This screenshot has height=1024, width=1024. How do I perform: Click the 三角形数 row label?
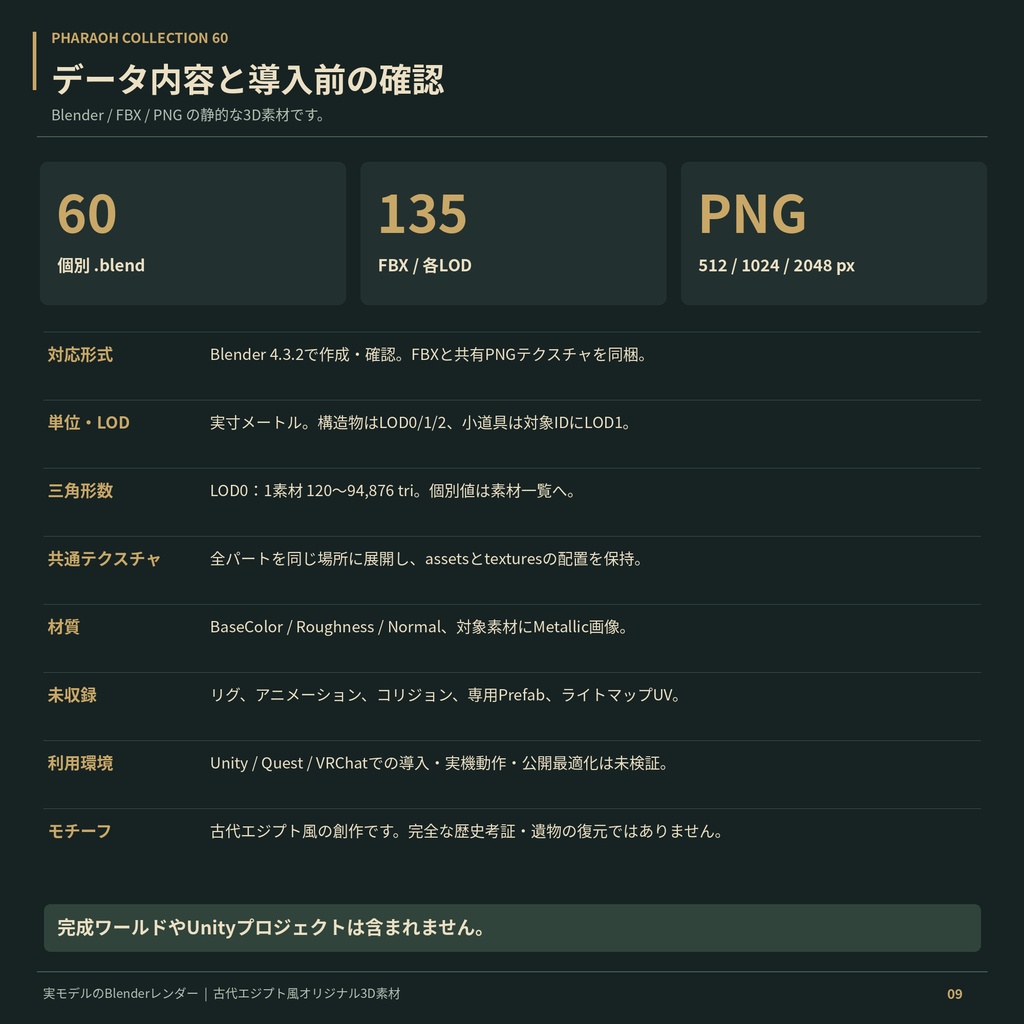click(x=80, y=490)
